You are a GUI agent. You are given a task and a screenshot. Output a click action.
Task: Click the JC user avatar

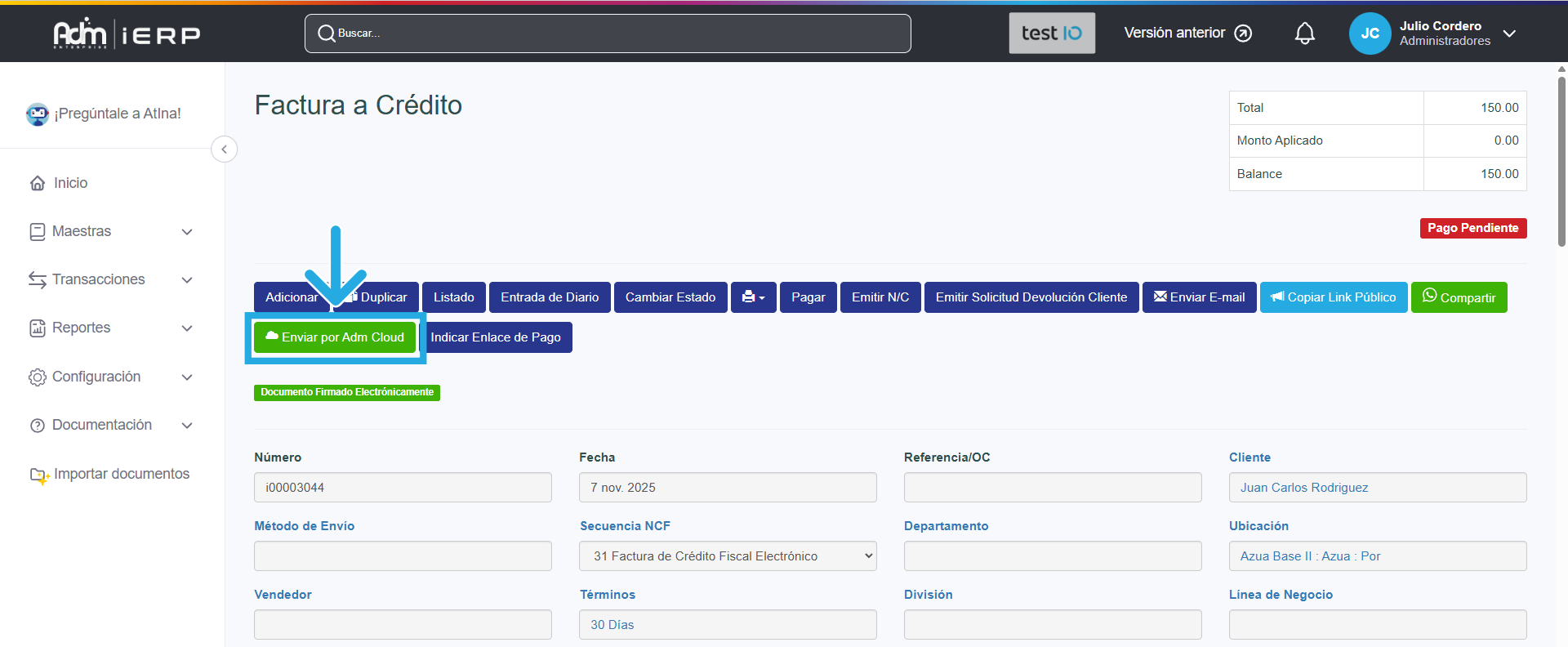[1370, 33]
